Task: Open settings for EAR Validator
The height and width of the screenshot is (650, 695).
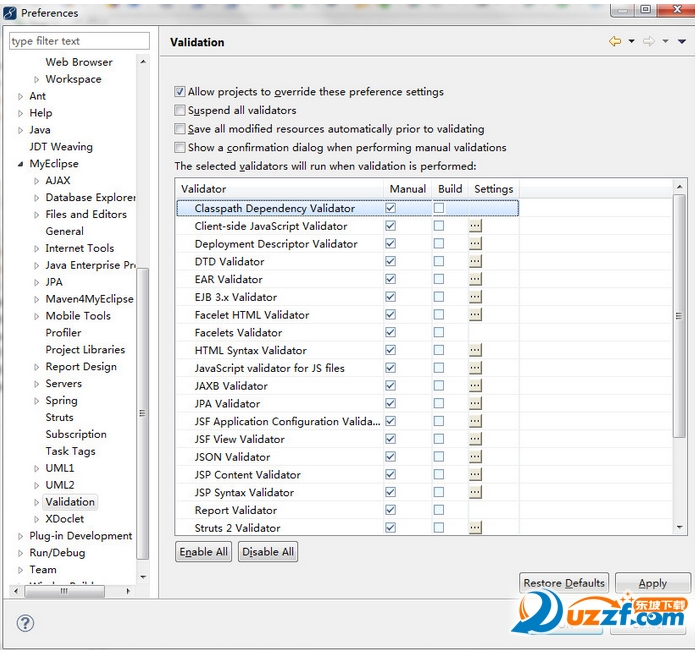Action: (x=475, y=279)
